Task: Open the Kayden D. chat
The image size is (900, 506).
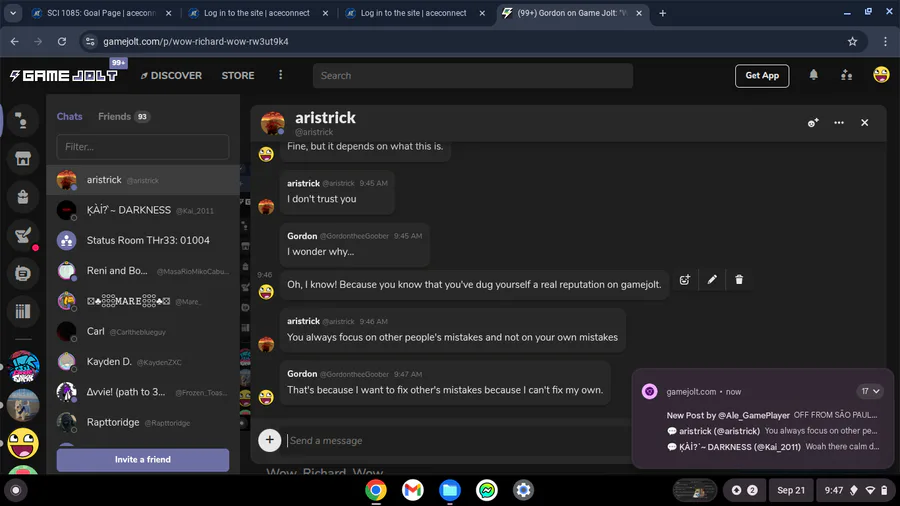Action: [x=142, y=361]
